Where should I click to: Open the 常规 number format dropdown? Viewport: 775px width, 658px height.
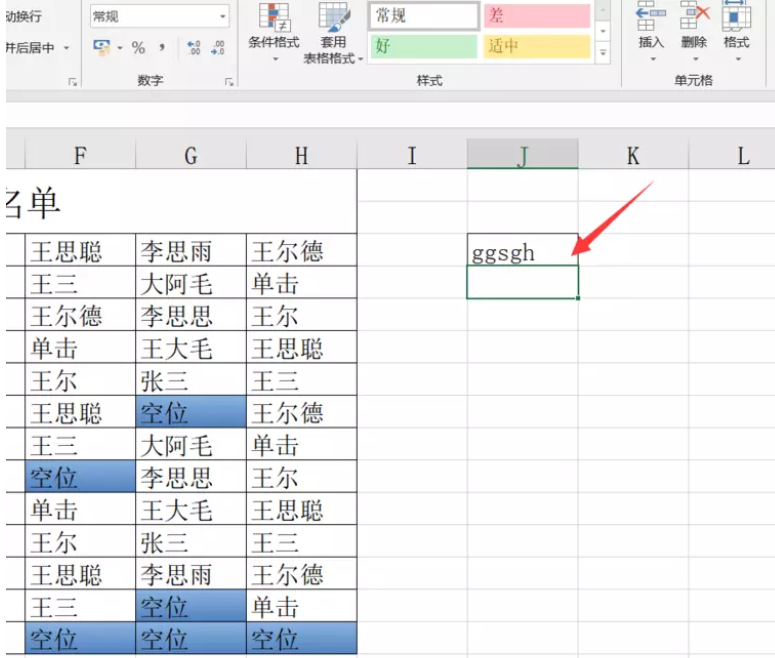(222, 17)
